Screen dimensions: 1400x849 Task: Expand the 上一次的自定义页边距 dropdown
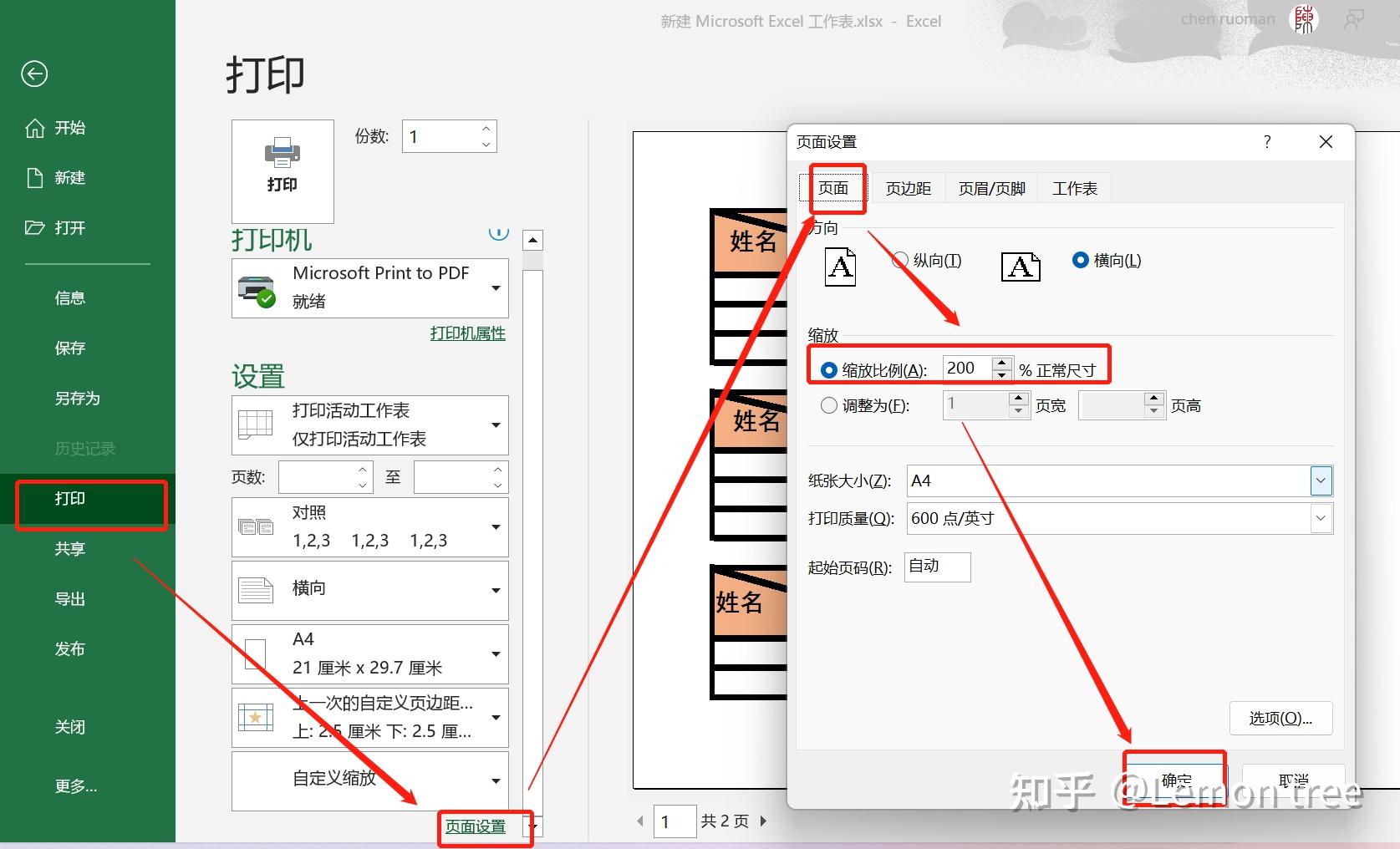tap(370, 718)
